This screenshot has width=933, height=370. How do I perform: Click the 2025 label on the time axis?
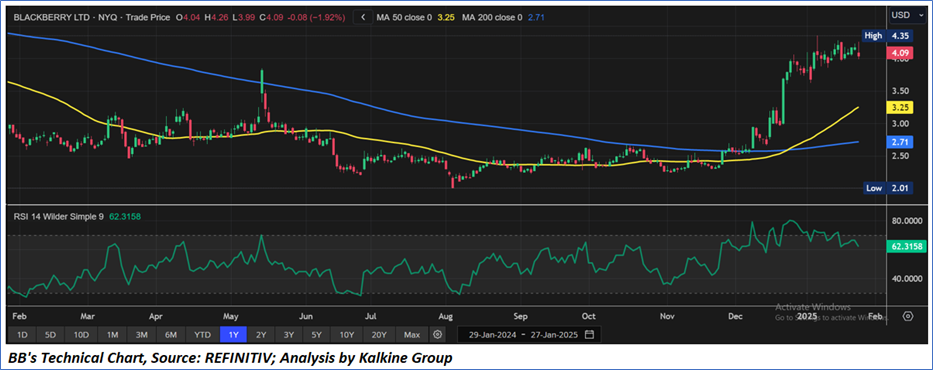tap(807, 316)
